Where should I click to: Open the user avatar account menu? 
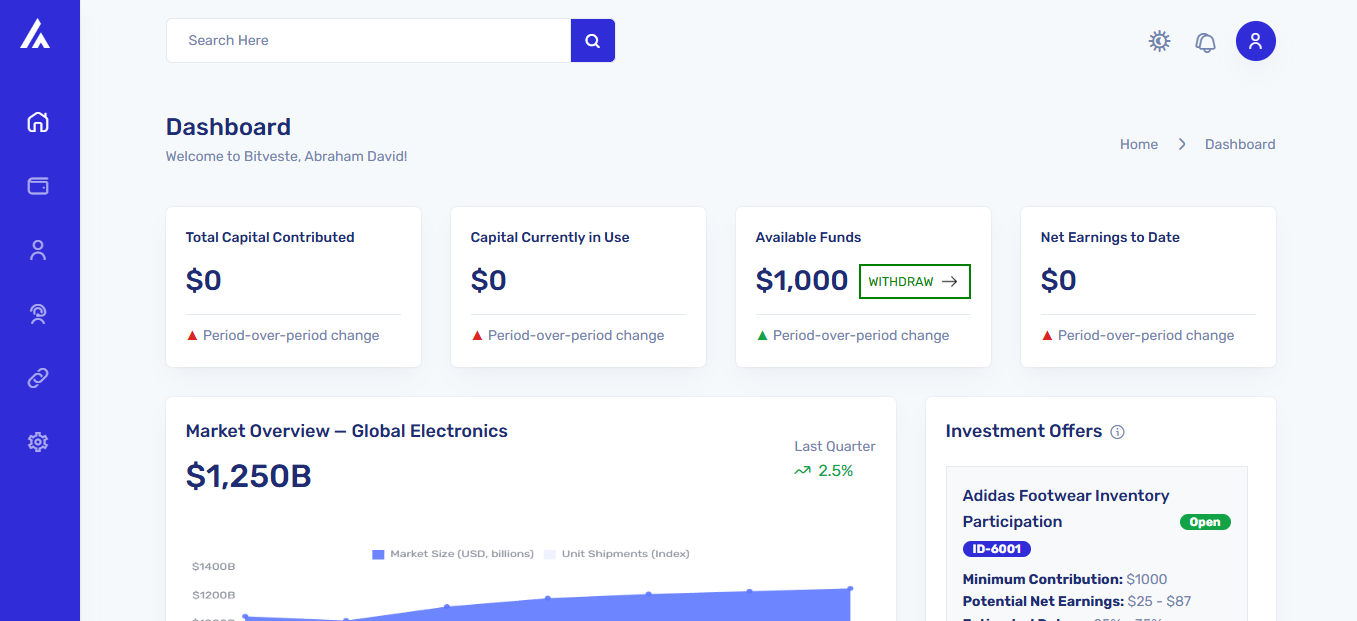pyautogui.click(x=1255, y=41)
